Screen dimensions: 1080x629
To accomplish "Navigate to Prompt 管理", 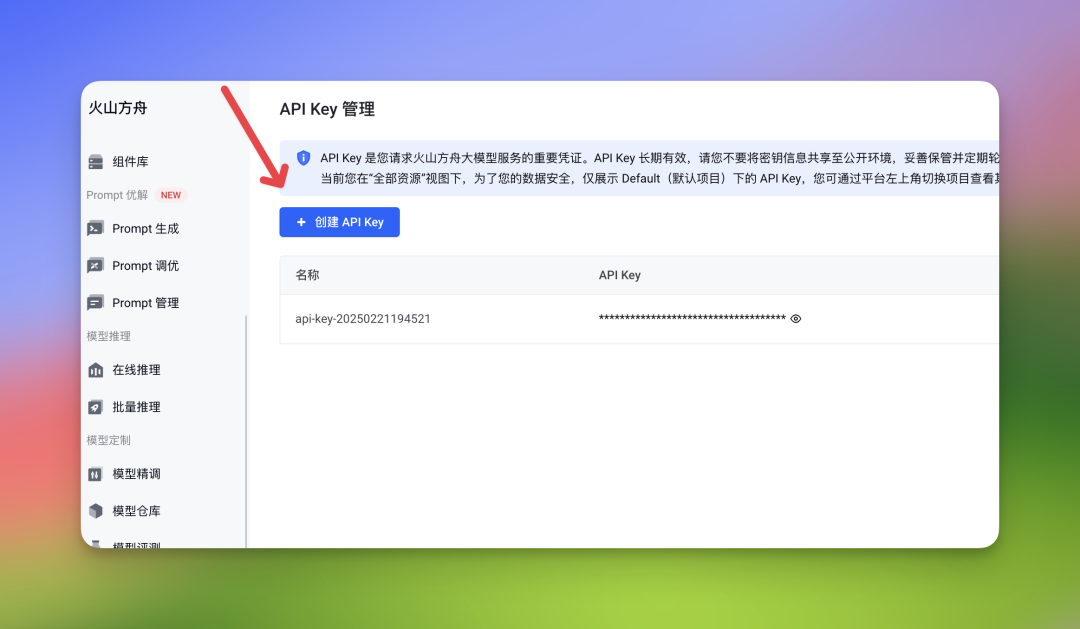I will (x=145, y=303).
